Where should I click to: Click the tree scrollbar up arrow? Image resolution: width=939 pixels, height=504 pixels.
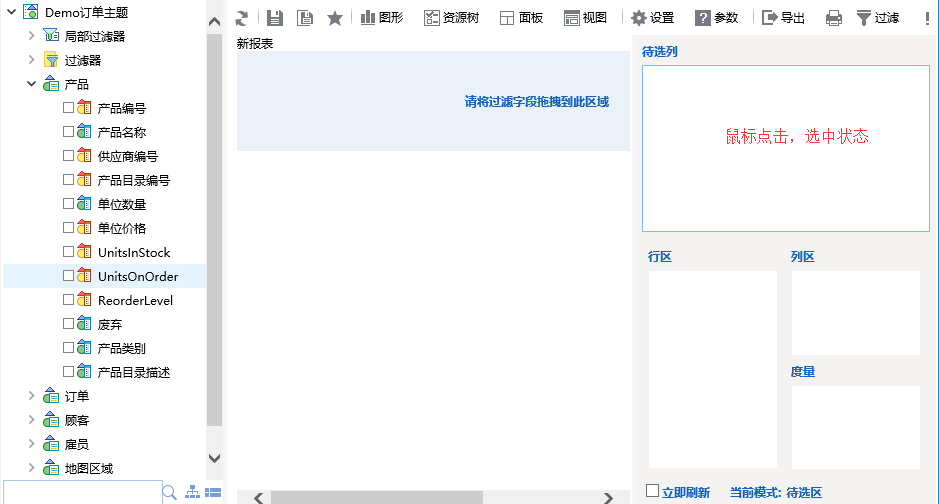tap(214, 22)
